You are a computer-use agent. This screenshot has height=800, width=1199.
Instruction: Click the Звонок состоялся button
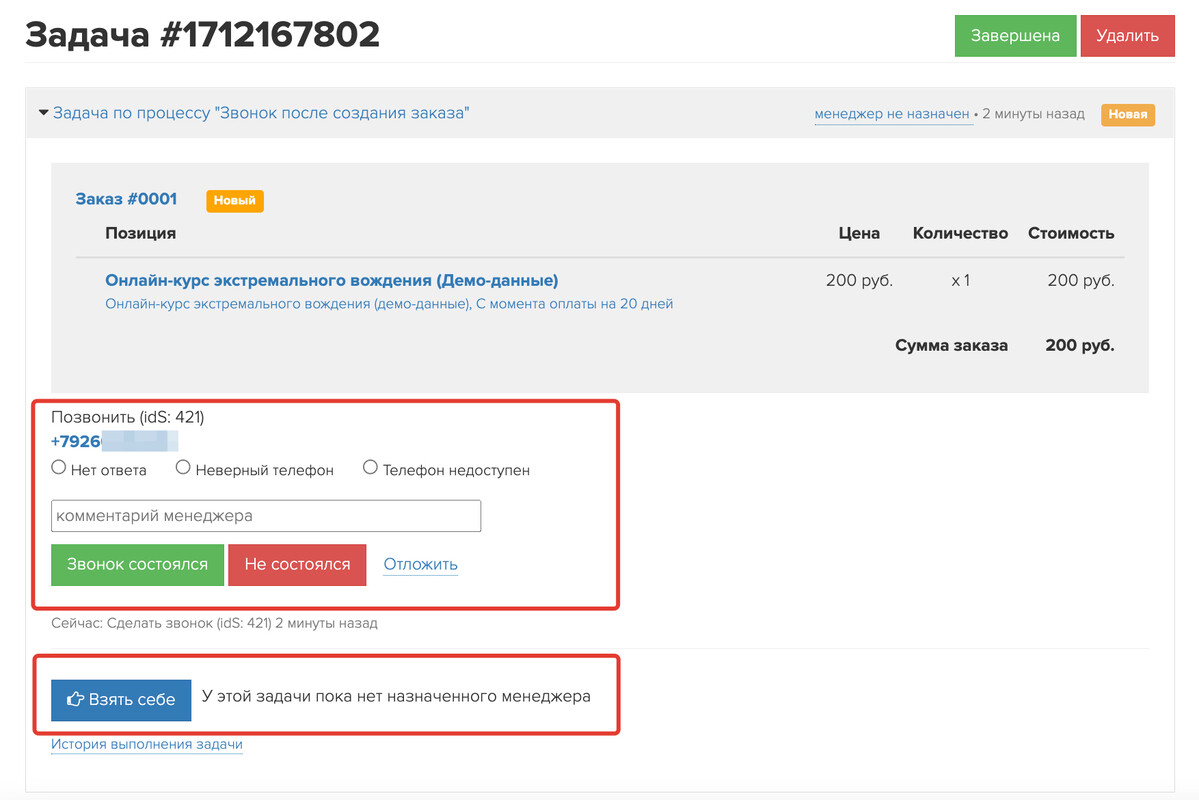point(138,564)
